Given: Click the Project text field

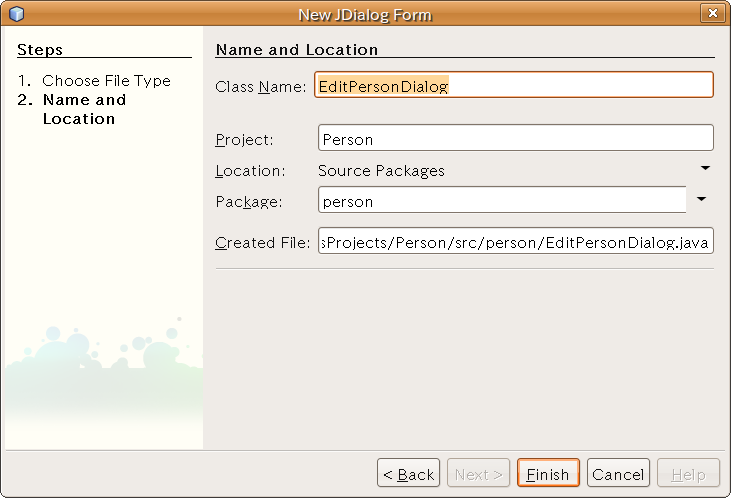Looking at the screenshot, I should click(x=514, y=140).
